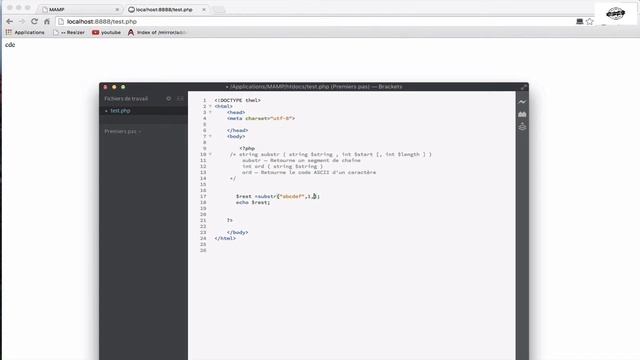Collapse the head tag fold at line 3

(210, 112)
